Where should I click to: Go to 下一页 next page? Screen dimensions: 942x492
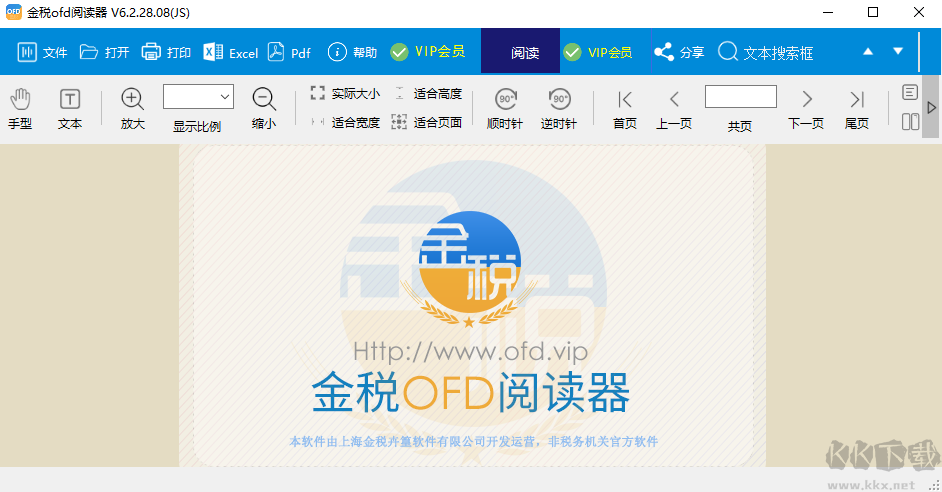(806, 109)
